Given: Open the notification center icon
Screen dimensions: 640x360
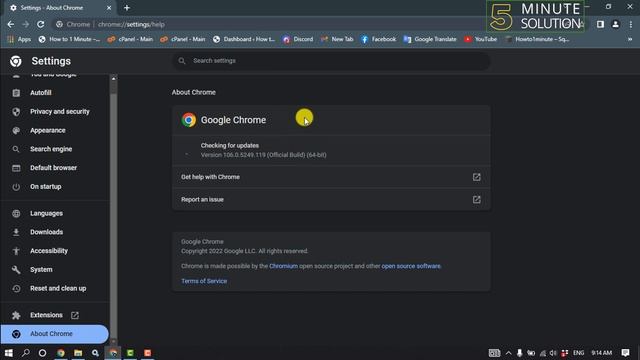Looking at the screenshot, I should (625, 353).
